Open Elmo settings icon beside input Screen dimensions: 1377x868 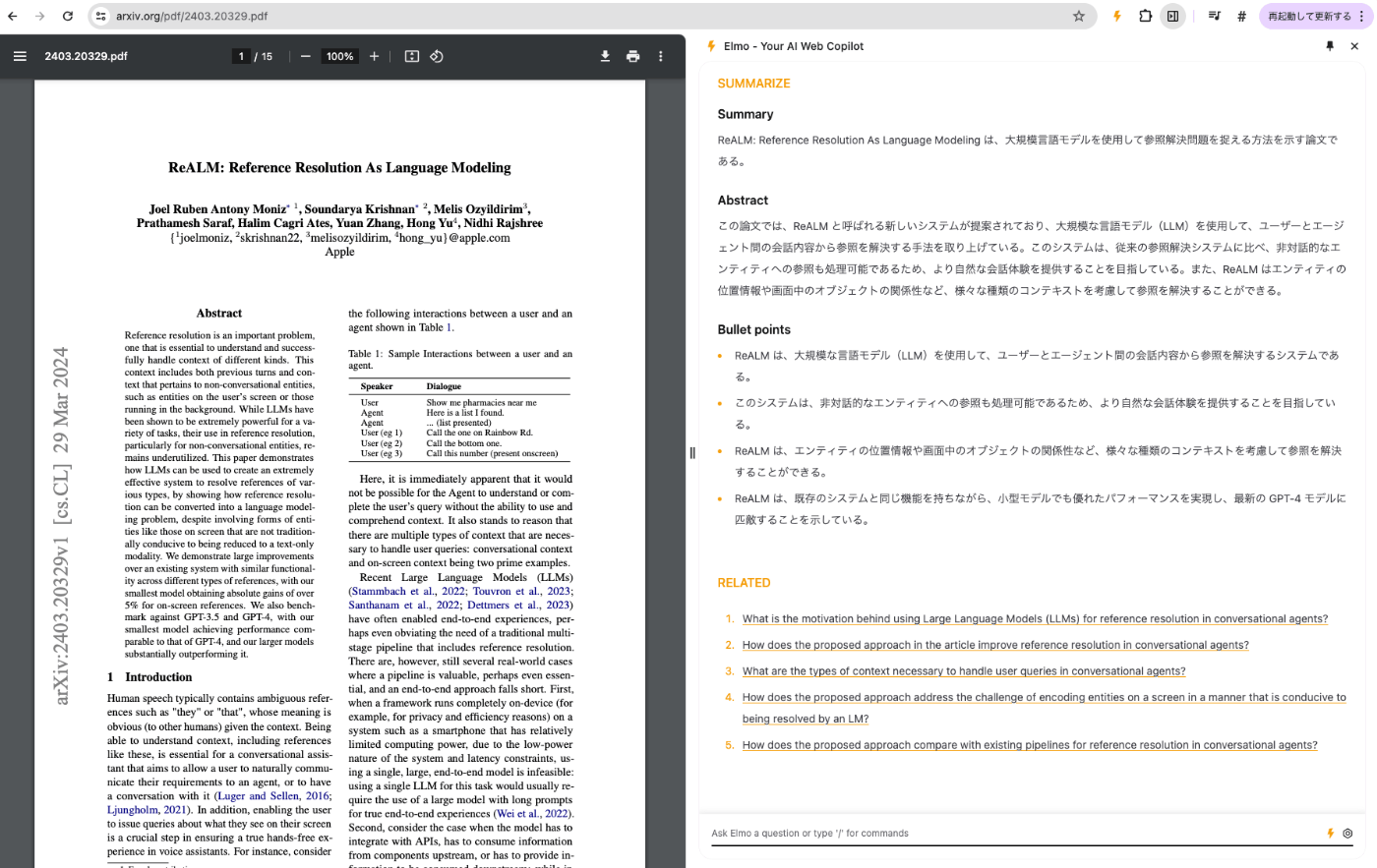click(1347, 833)
